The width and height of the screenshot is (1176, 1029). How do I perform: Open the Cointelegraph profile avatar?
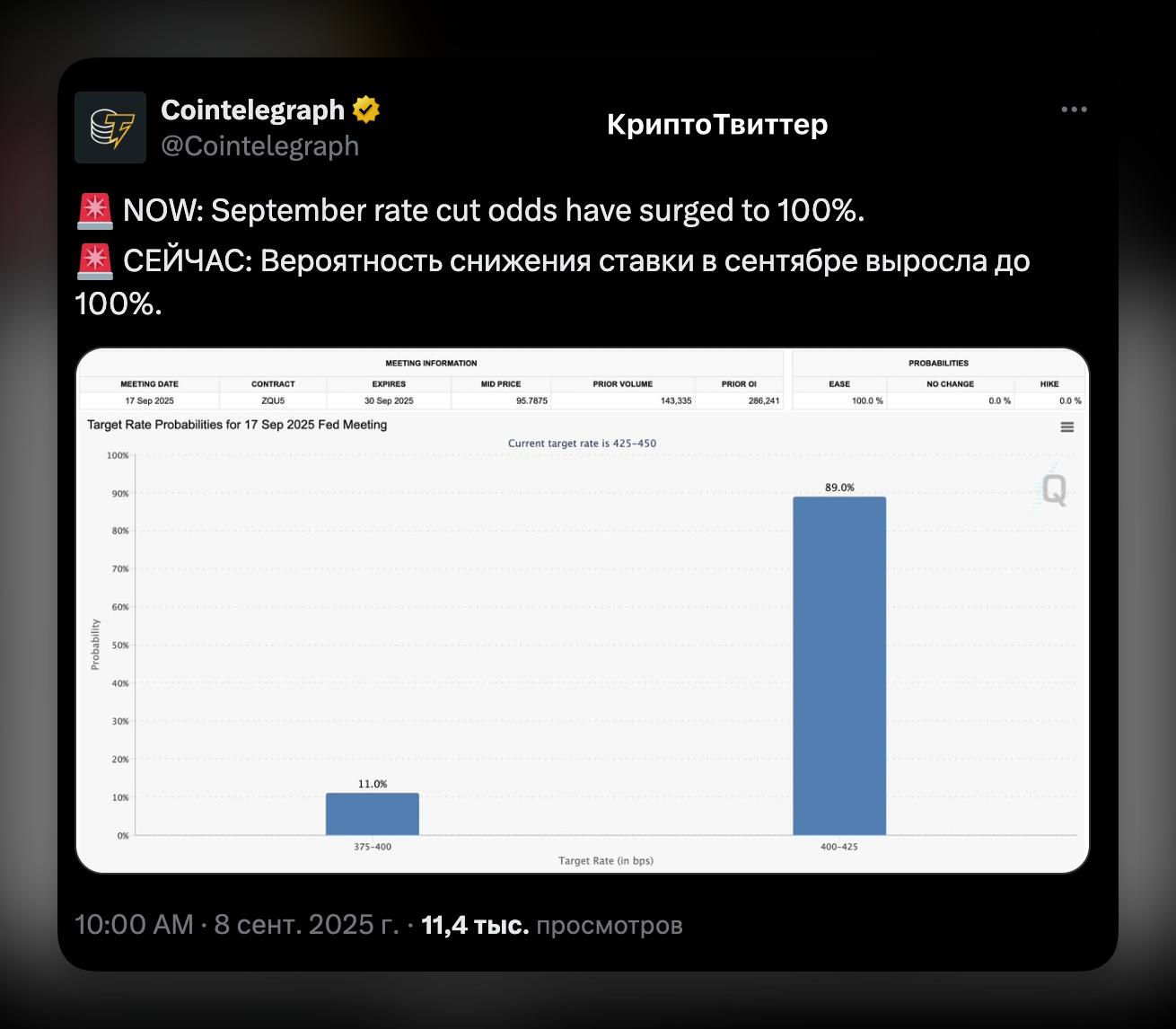[x=110, y=128]
